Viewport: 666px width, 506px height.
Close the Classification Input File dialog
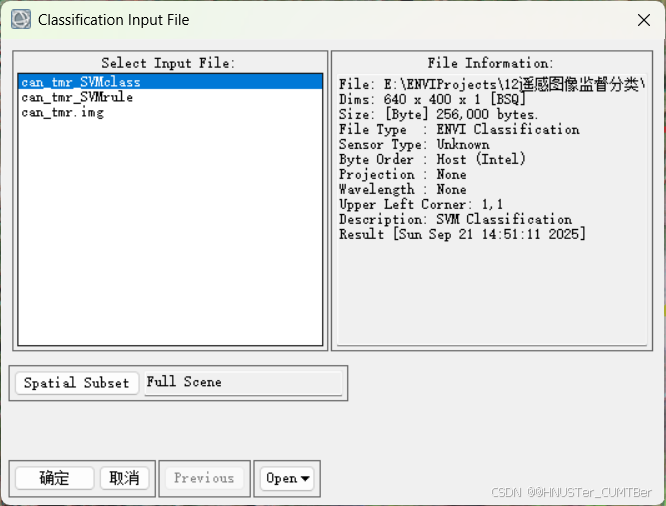(x=644, y=20)
